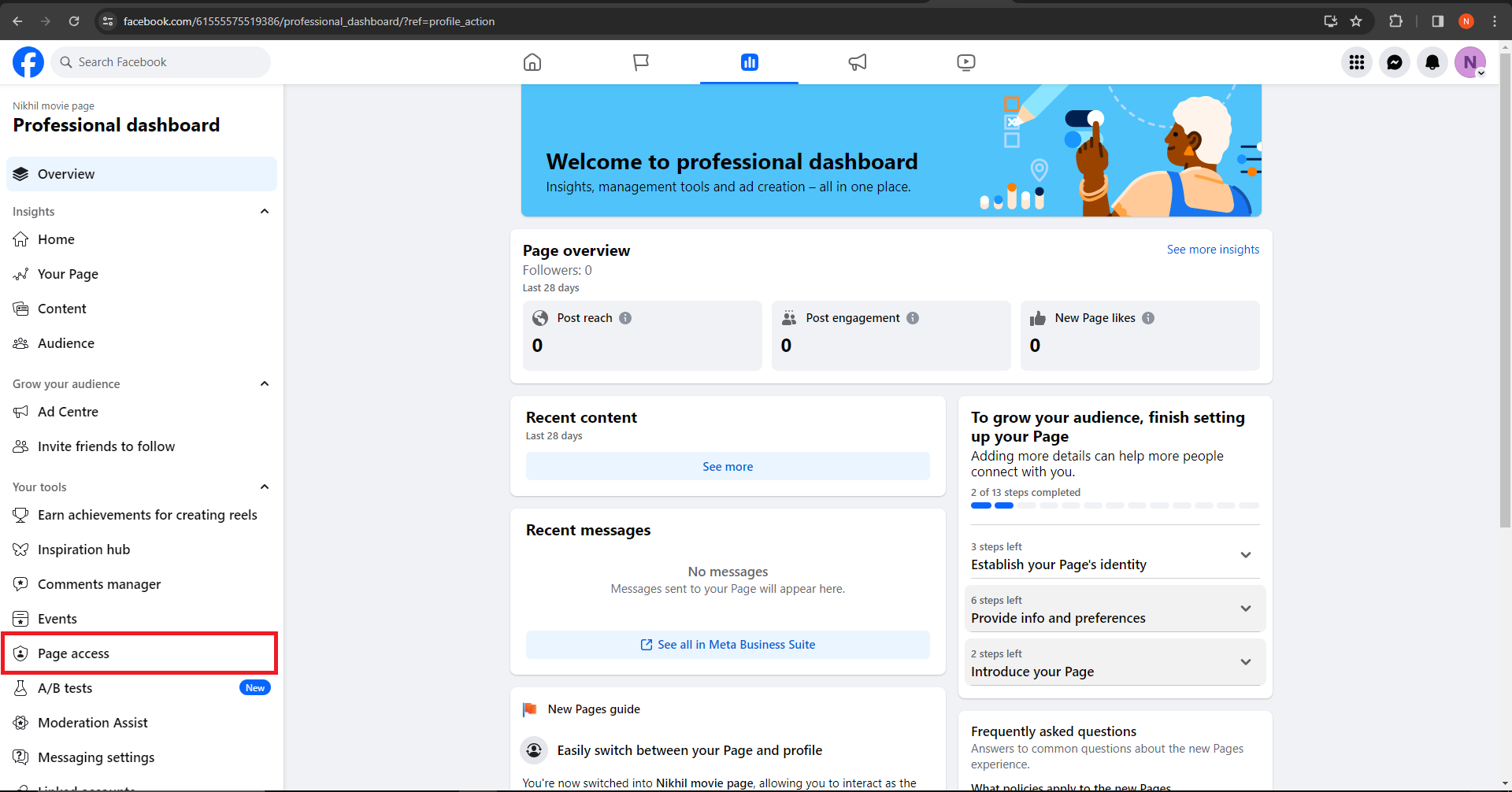Screen dimensions: 1512x792
Task: Open the Menu grid icon
Action: [x=1357, y=62]
